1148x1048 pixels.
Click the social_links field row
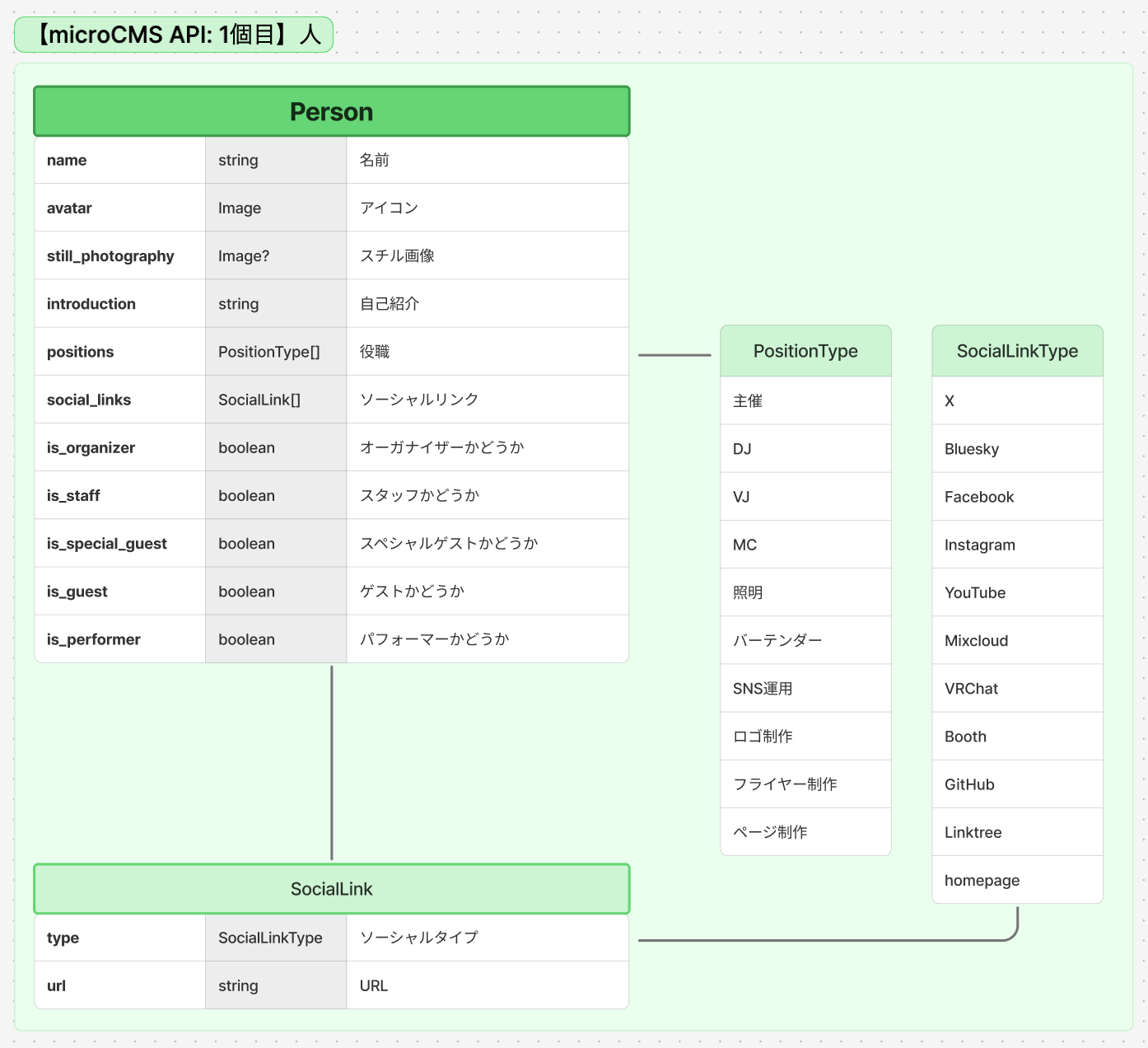329,399
